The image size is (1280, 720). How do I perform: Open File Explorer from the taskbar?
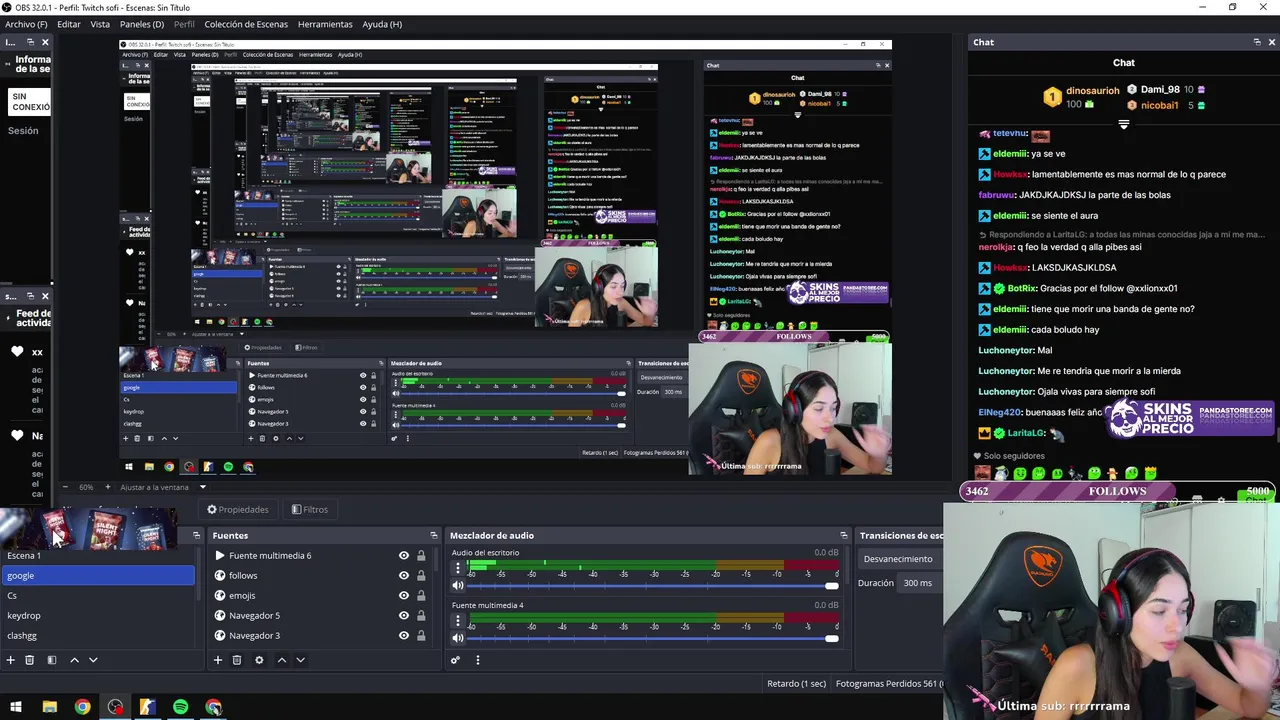click(x=50, y=707)
